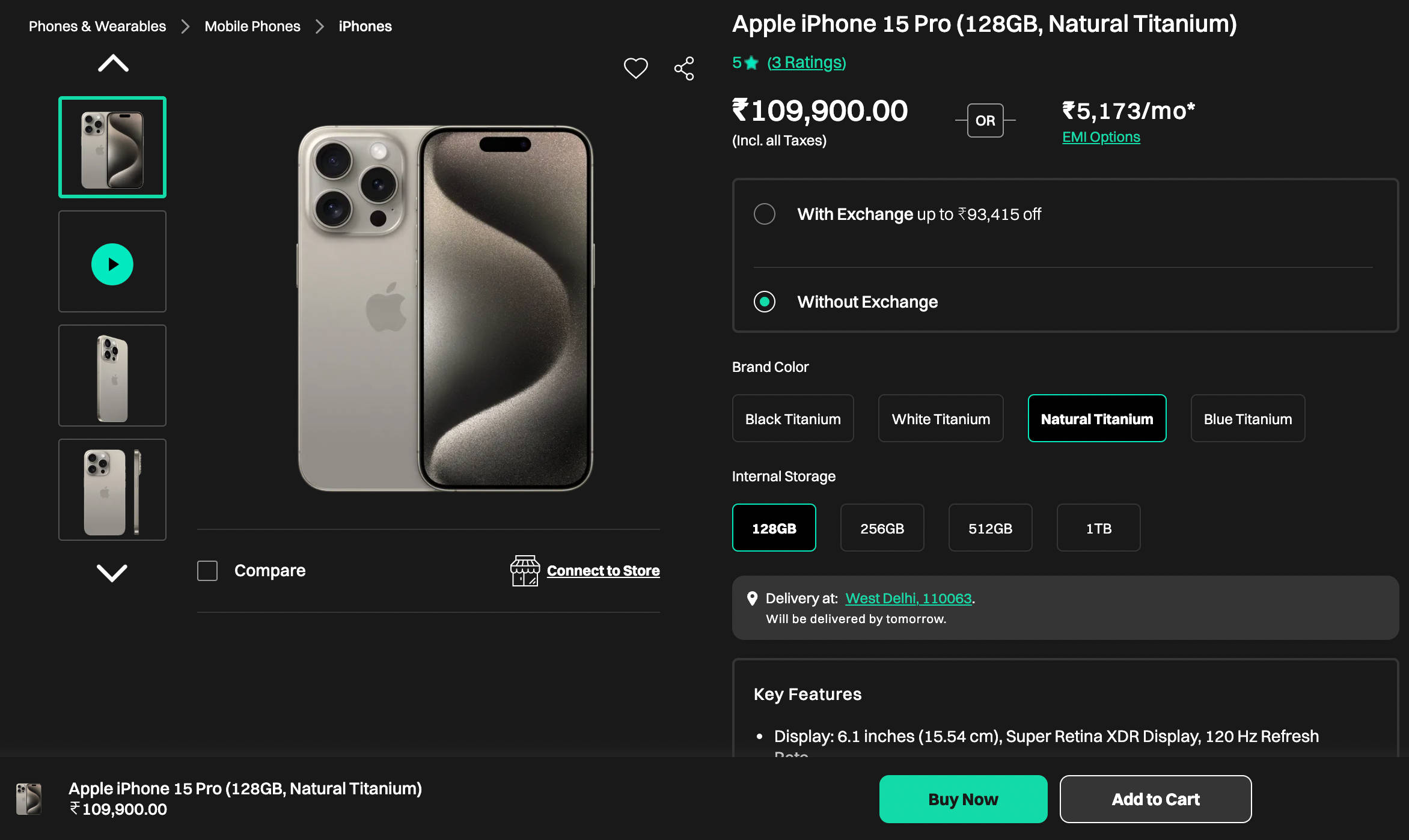This screenshot has height=840, width=1409.
Task: Add product to wishlist with heart icon
Action: point(635,68)
